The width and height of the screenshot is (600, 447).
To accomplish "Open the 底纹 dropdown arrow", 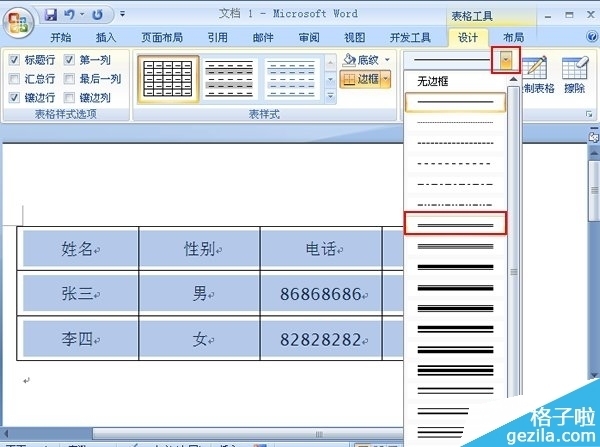I will point(387,60).
